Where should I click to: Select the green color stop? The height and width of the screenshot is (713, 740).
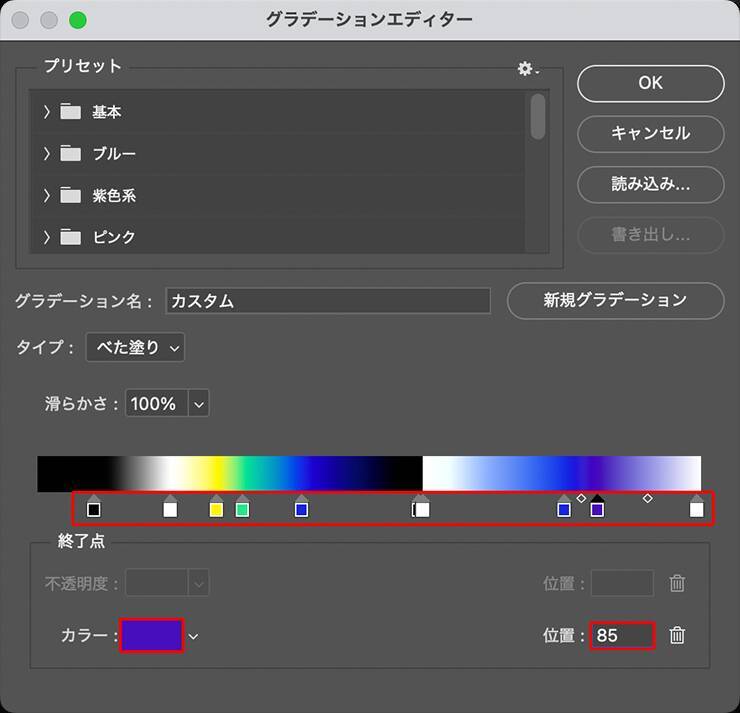click(x=242, y=508)
